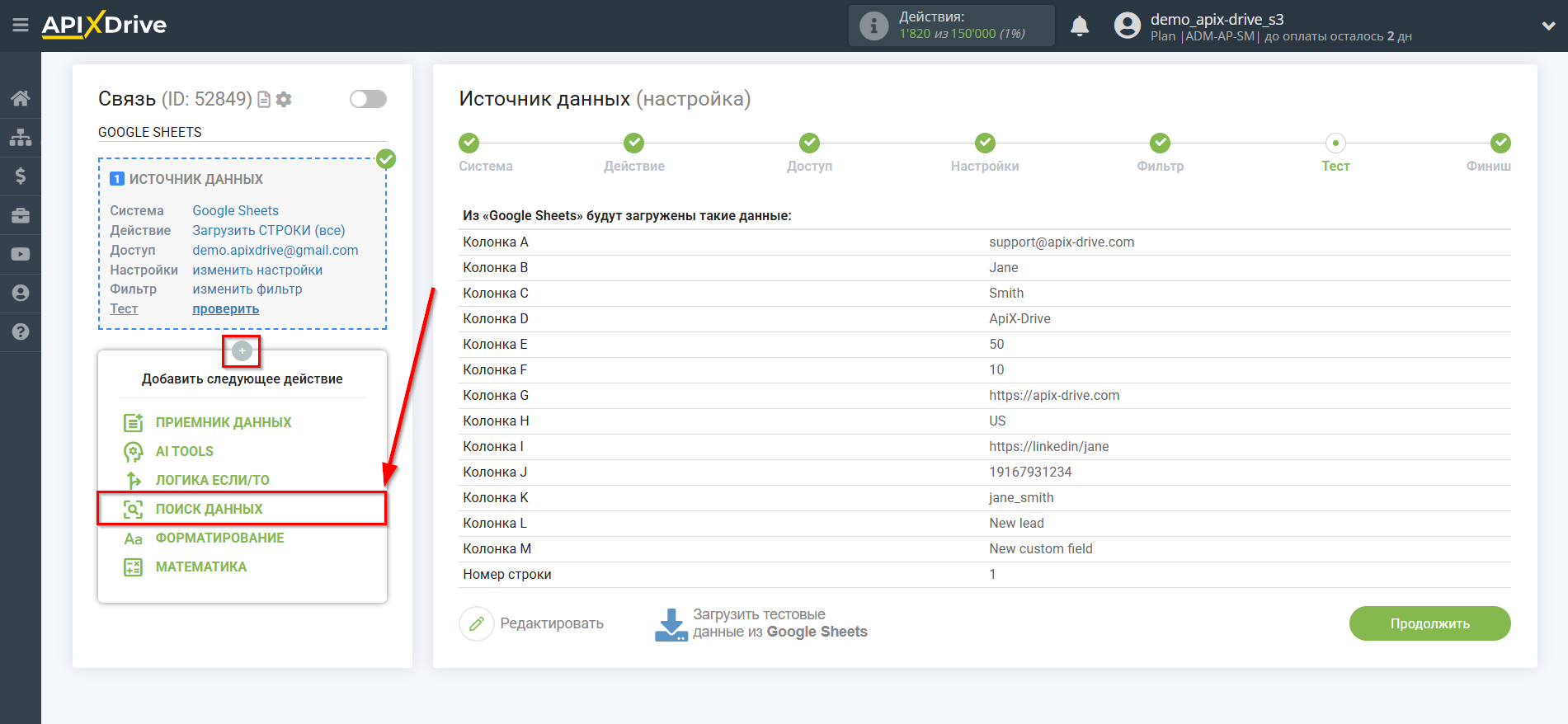Click the download test data icon

click(x=671, y=625)
